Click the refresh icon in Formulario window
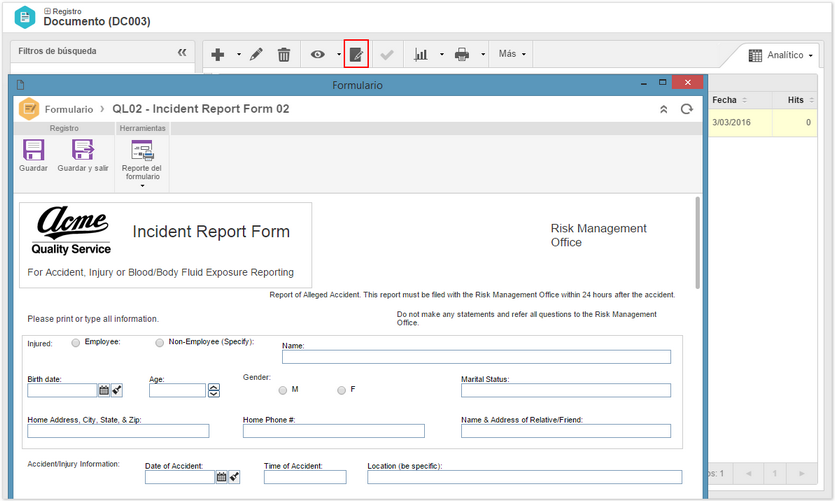 tap(687, 109)
